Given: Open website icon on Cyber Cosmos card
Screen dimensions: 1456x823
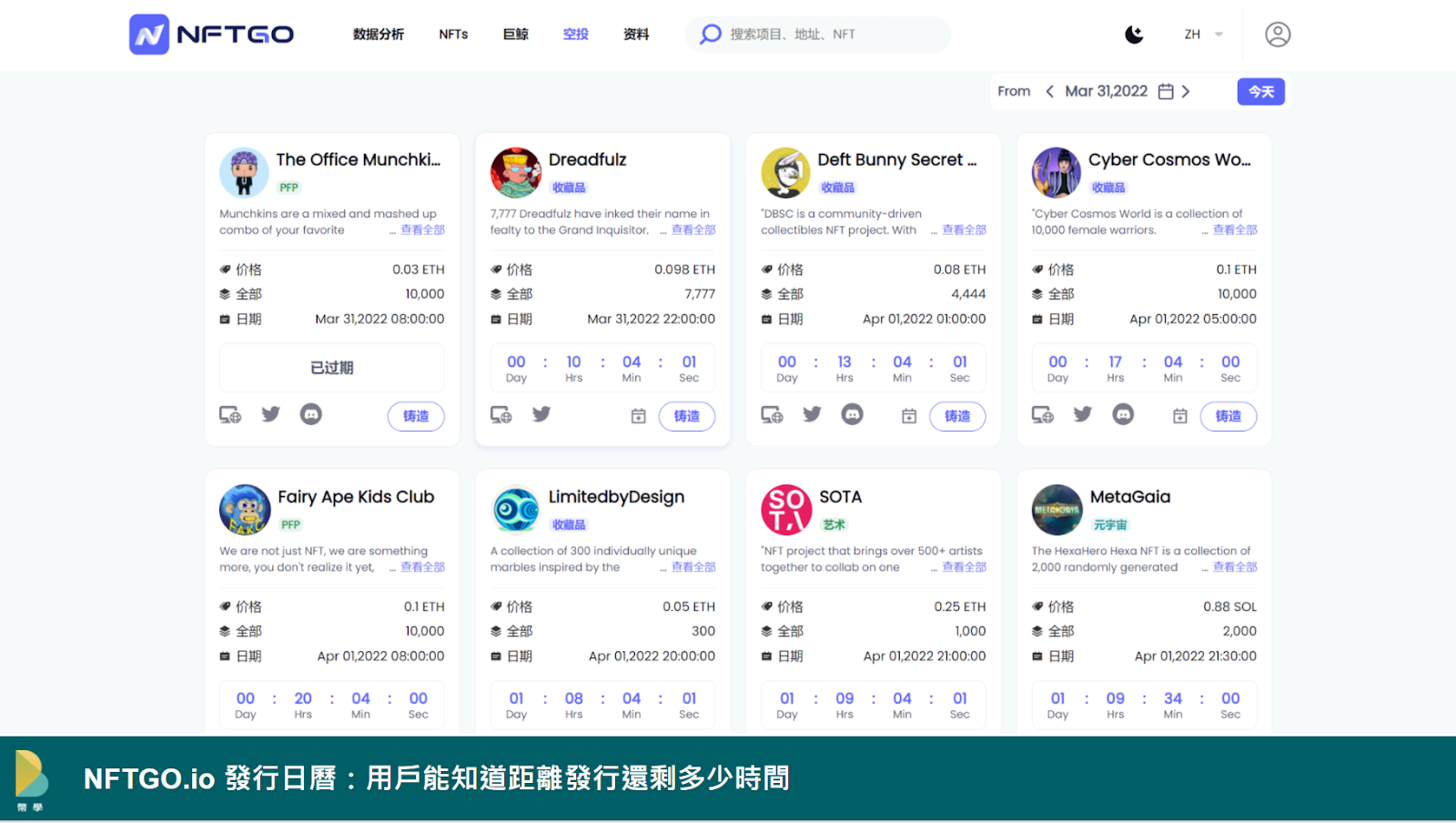Looking at the screenshot, I should 1043,415.
